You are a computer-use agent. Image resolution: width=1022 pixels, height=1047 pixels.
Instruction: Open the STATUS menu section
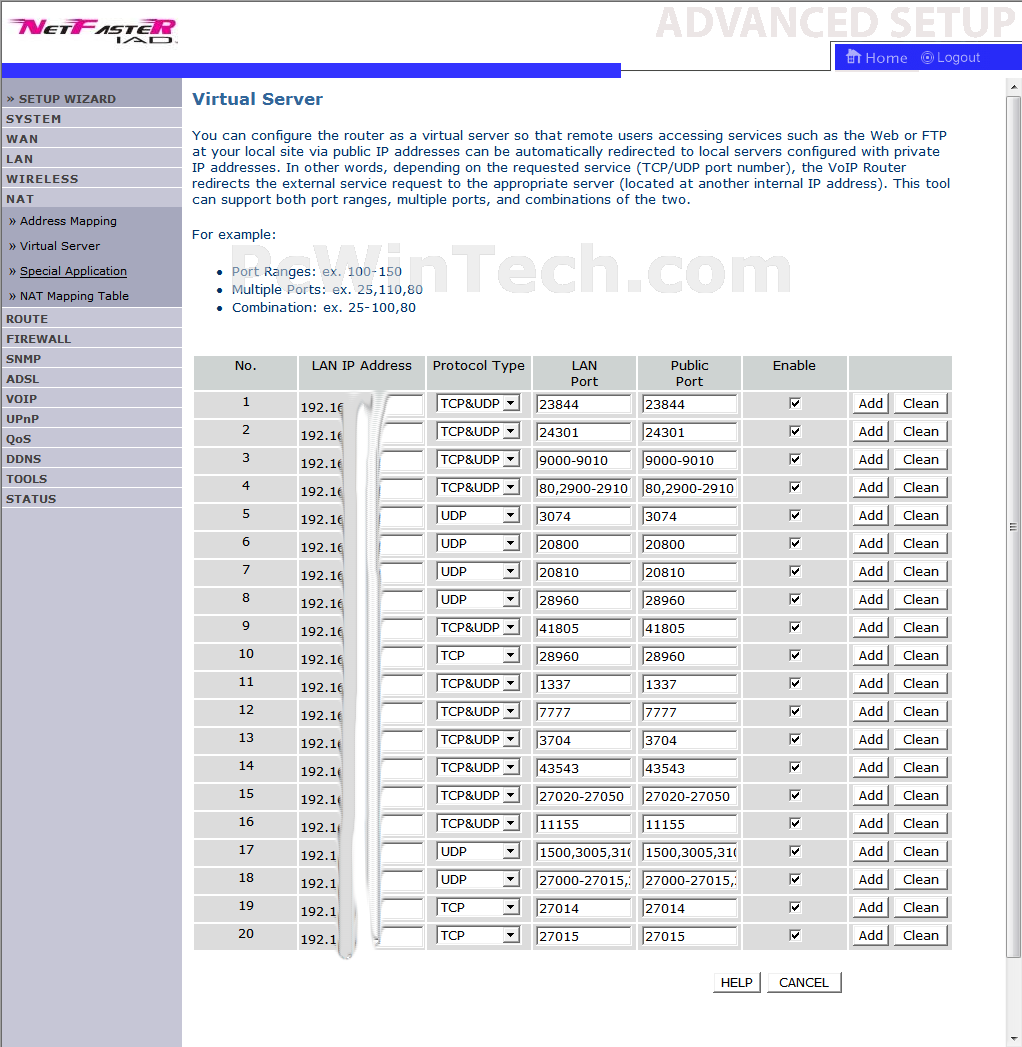point(31,499)
